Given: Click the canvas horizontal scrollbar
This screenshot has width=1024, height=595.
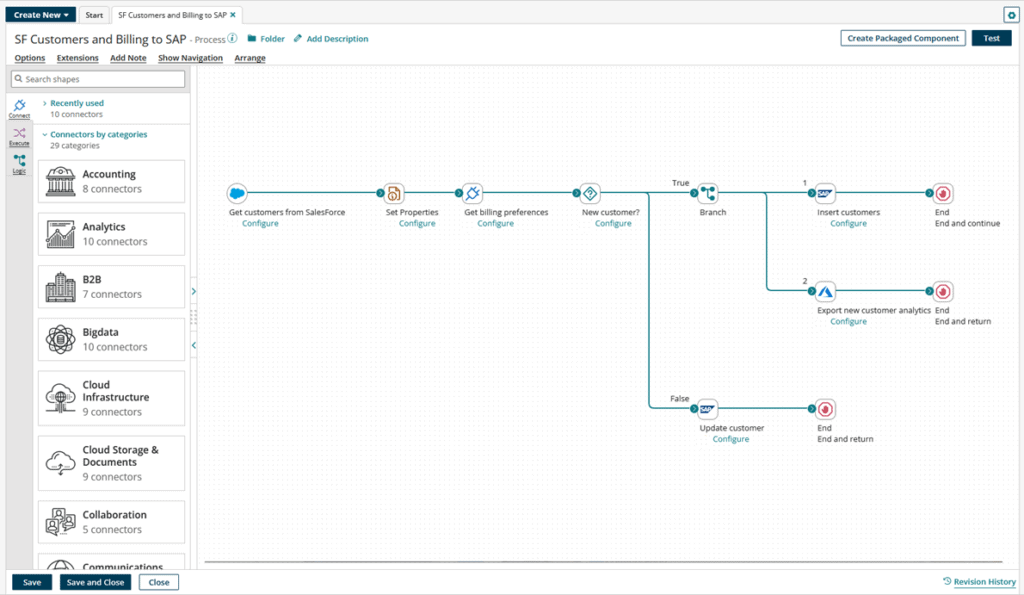Looking at the screenshot, I should point(603,562).
